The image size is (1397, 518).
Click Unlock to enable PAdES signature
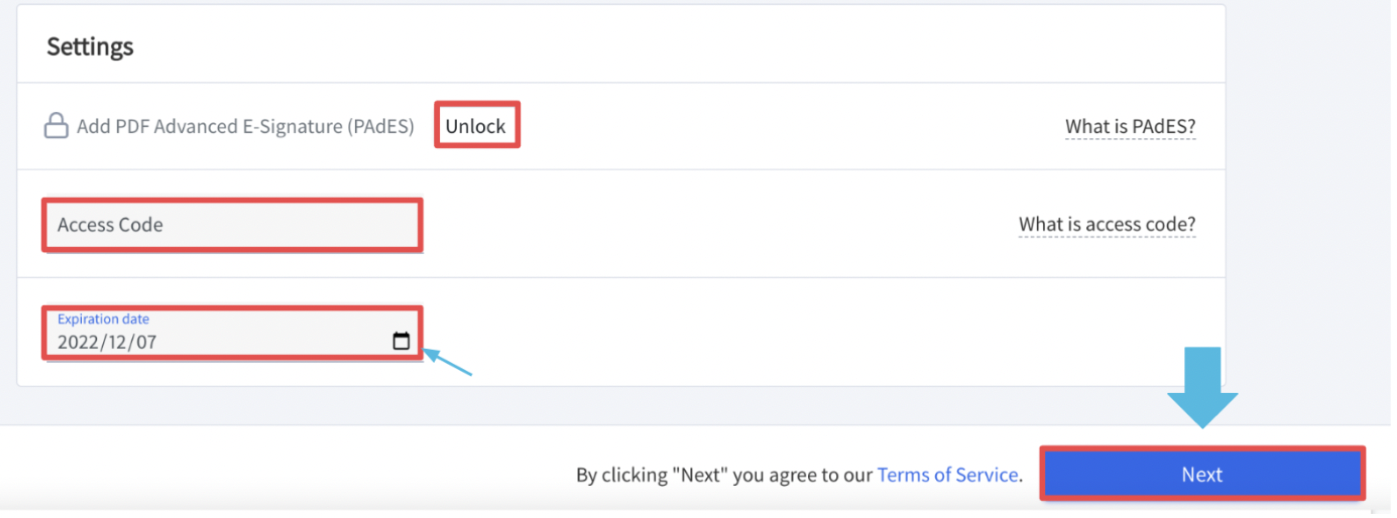pyautogui.click(x=476, y=127)
